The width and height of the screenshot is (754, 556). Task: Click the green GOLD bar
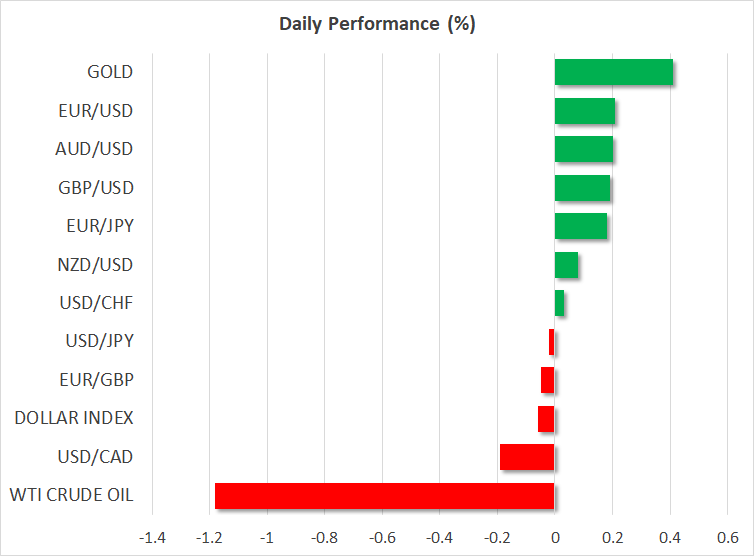coord(613,72)
